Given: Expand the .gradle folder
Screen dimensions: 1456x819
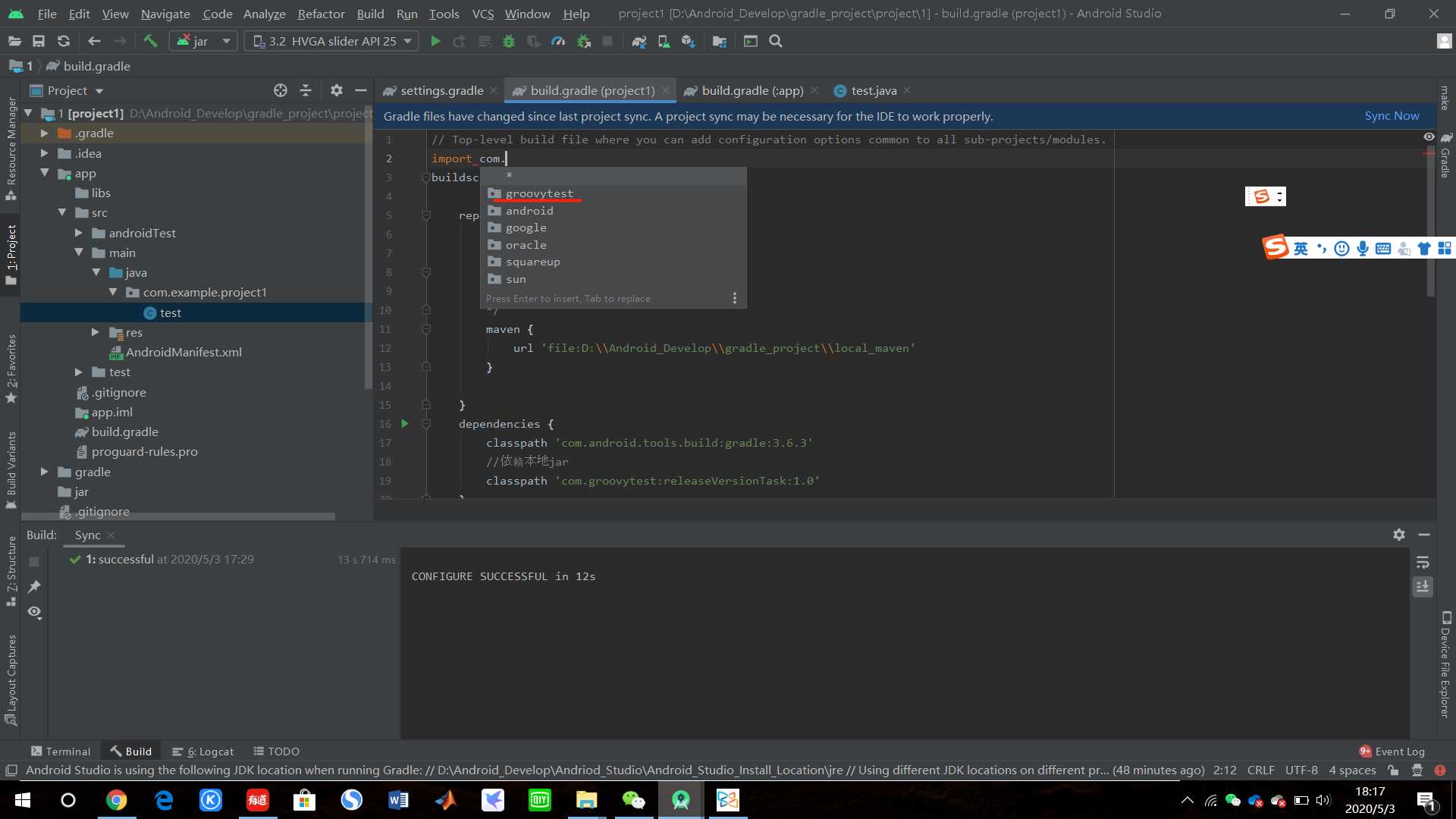Looking at the screenshot, I should [x=44, y=133].
